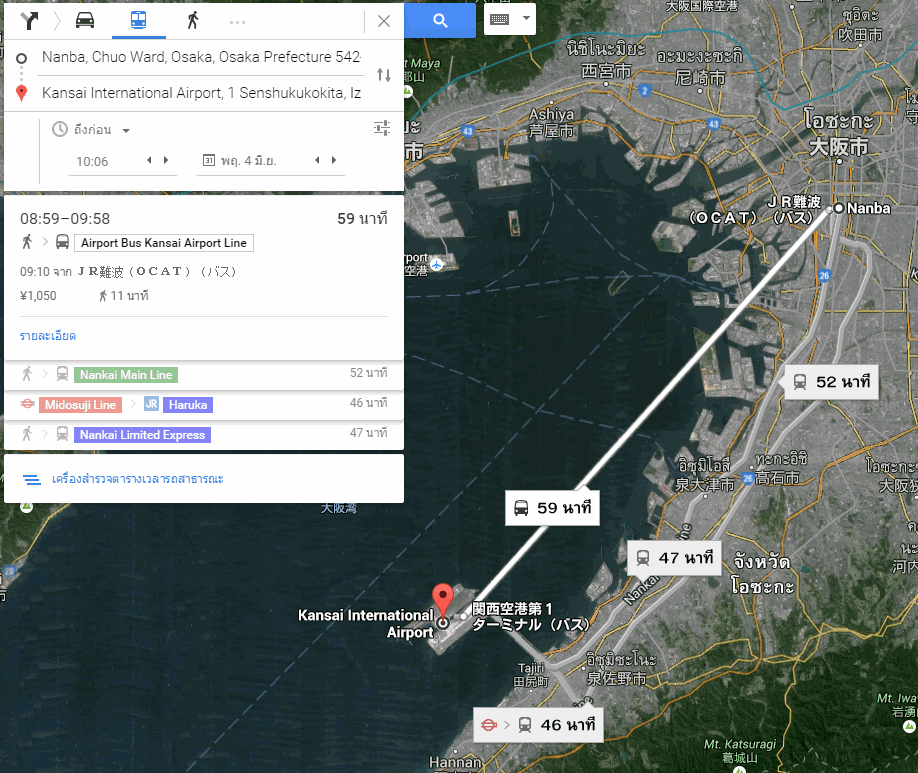Image resolution: width=918 pixels, height=773 pixels.
Task: Click the ¥1,050 fare text
Action: tap(38, 296)
